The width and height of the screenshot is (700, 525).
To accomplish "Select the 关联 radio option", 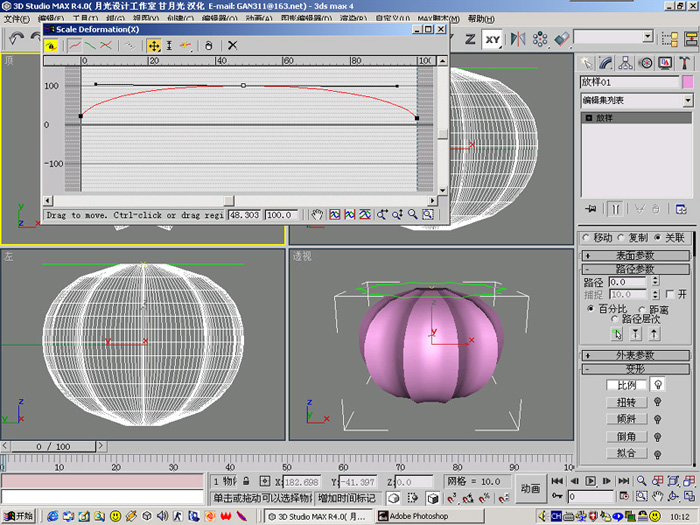I will (657, 238).
